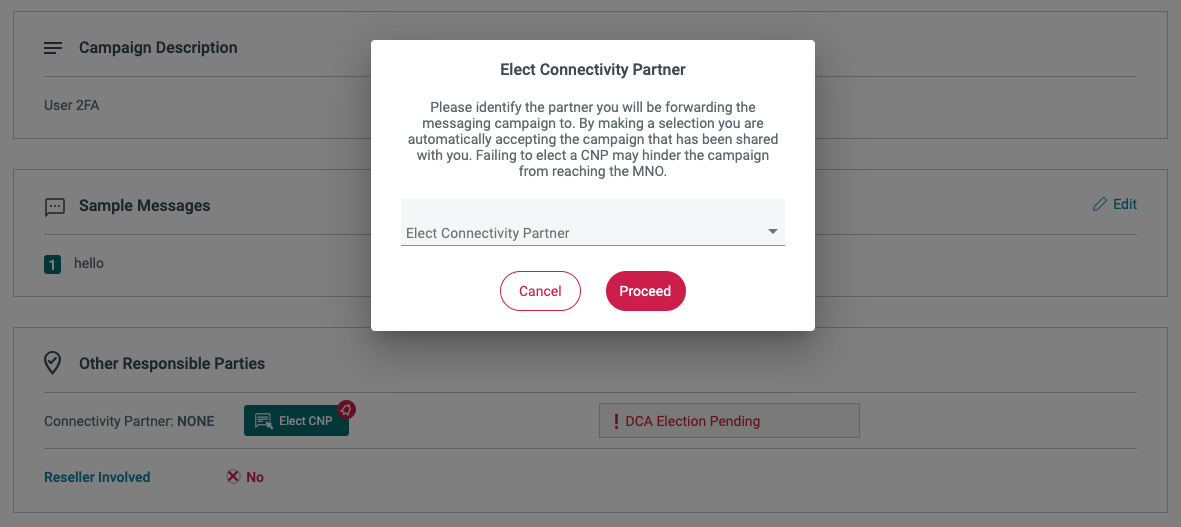The image size is (1181, 527).
Task: Click the DCA Election Pending box
Action: (729, 421)
